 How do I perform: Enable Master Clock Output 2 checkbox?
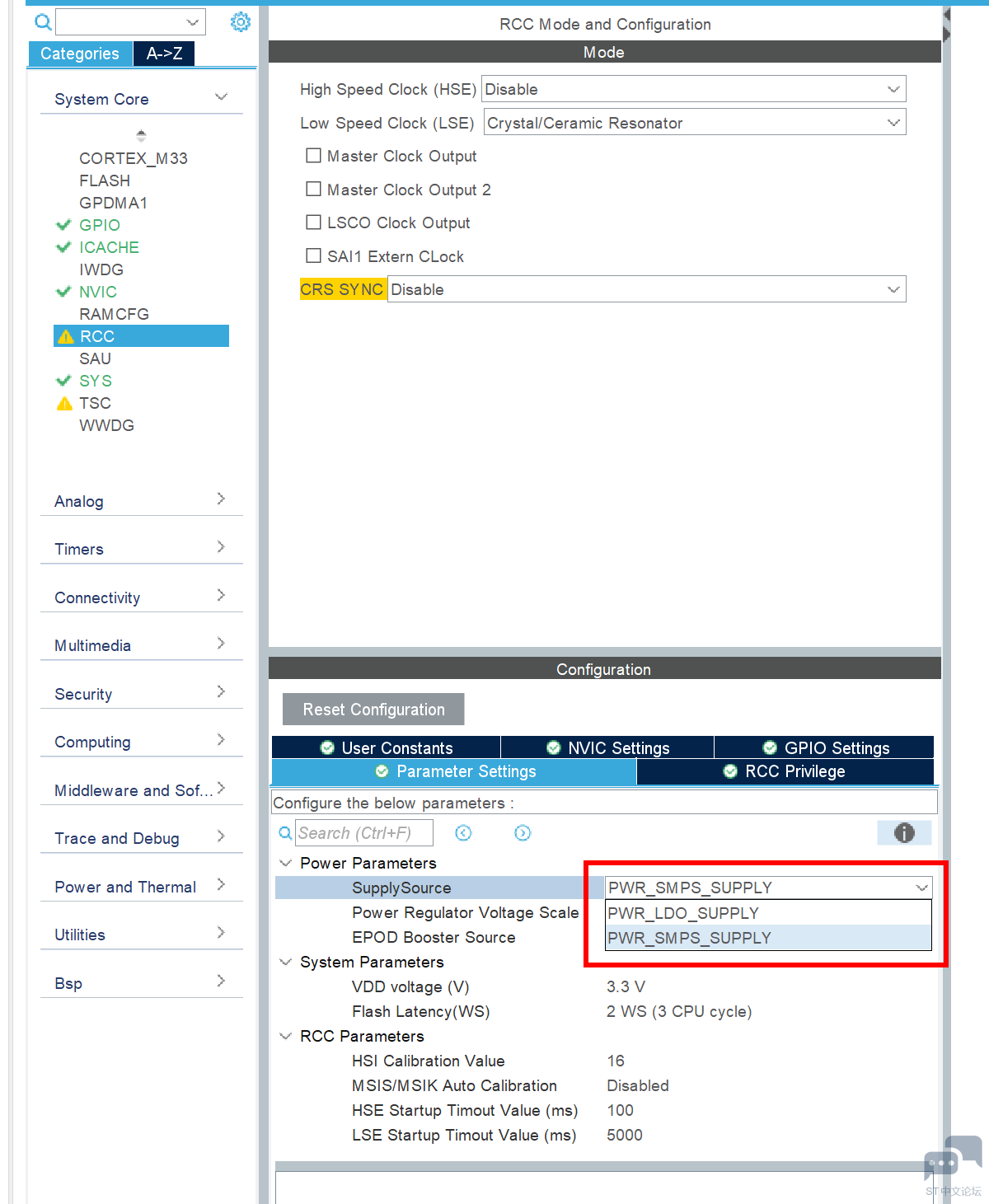[313, 189]
